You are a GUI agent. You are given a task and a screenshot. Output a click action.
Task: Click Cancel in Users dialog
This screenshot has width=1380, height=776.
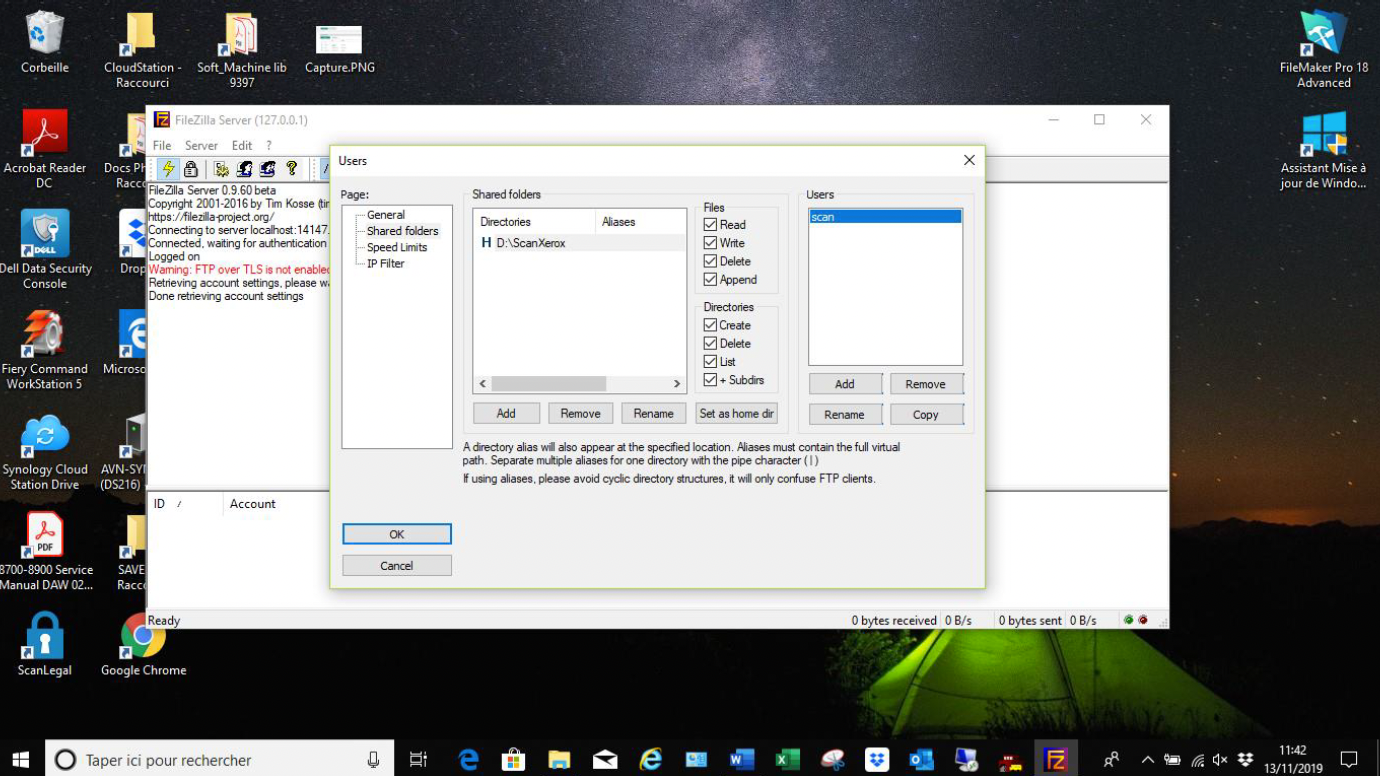(x=397, y=566)
